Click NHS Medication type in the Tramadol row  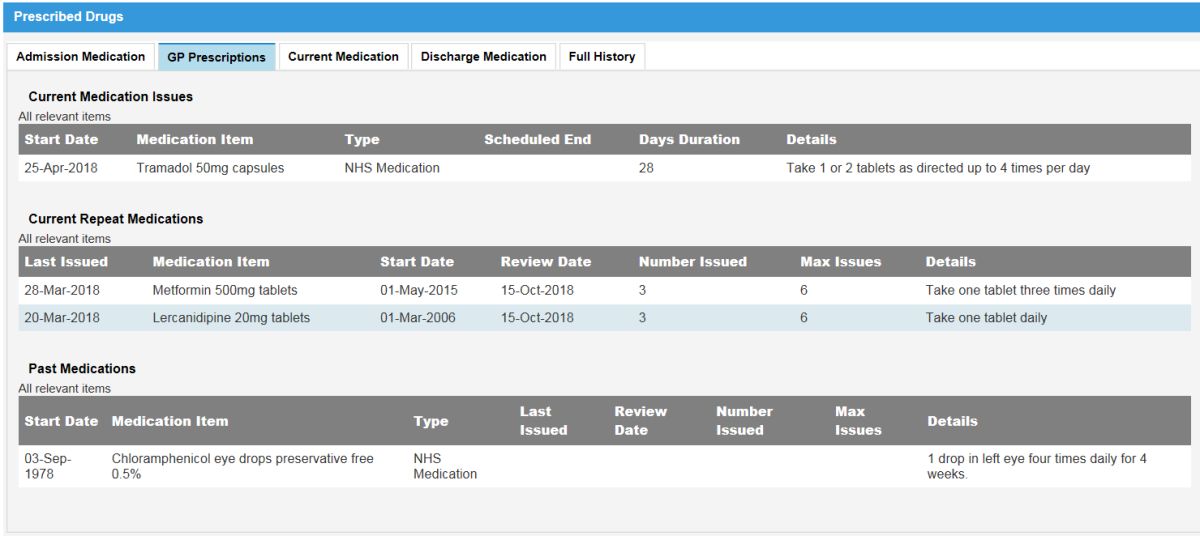pos(392,168)
